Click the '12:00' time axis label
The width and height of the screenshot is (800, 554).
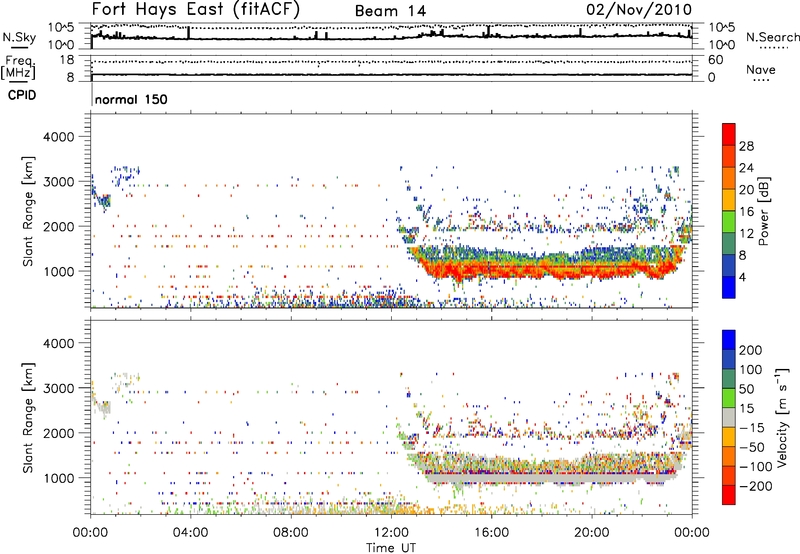click(x=391, y=533)
